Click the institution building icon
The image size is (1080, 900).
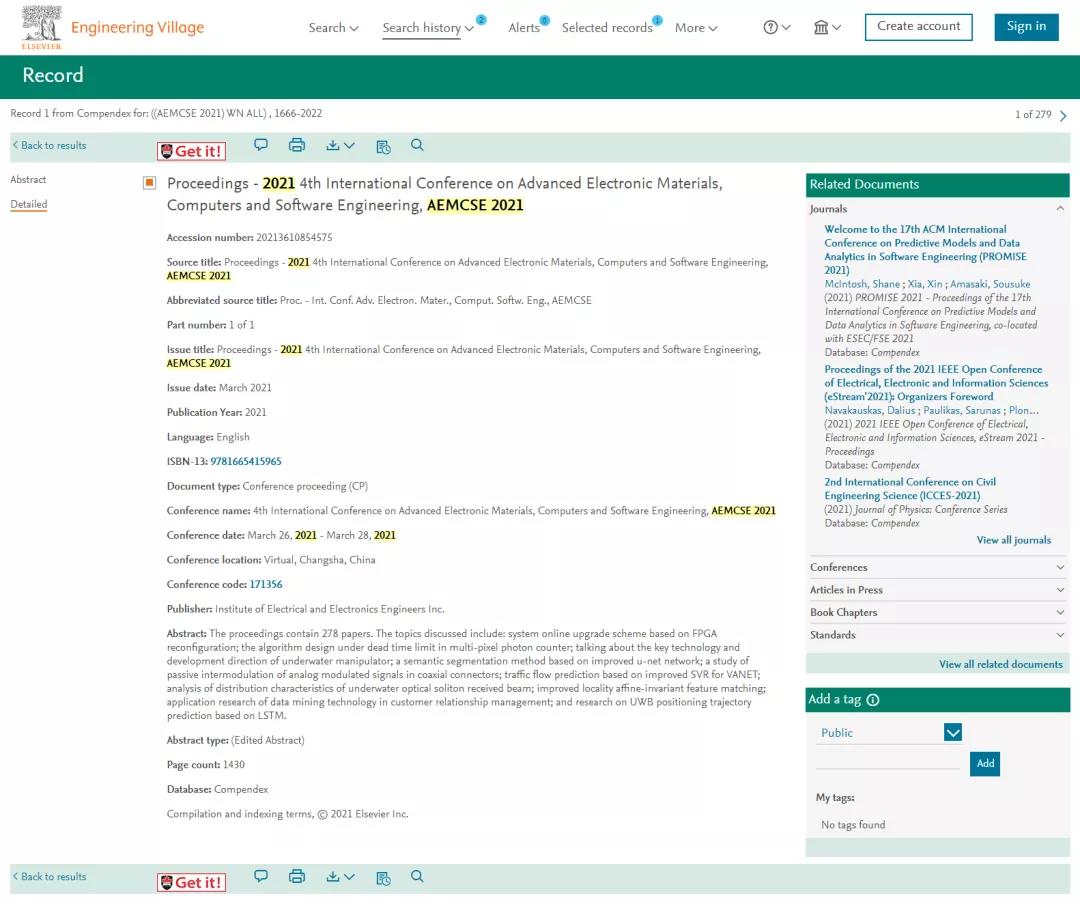pyautogui.click(x=826, y=28)
